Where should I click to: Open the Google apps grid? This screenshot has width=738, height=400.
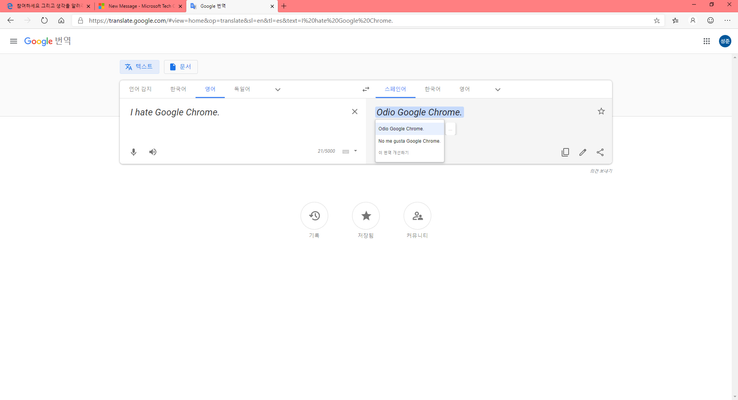tap(706, 41)
